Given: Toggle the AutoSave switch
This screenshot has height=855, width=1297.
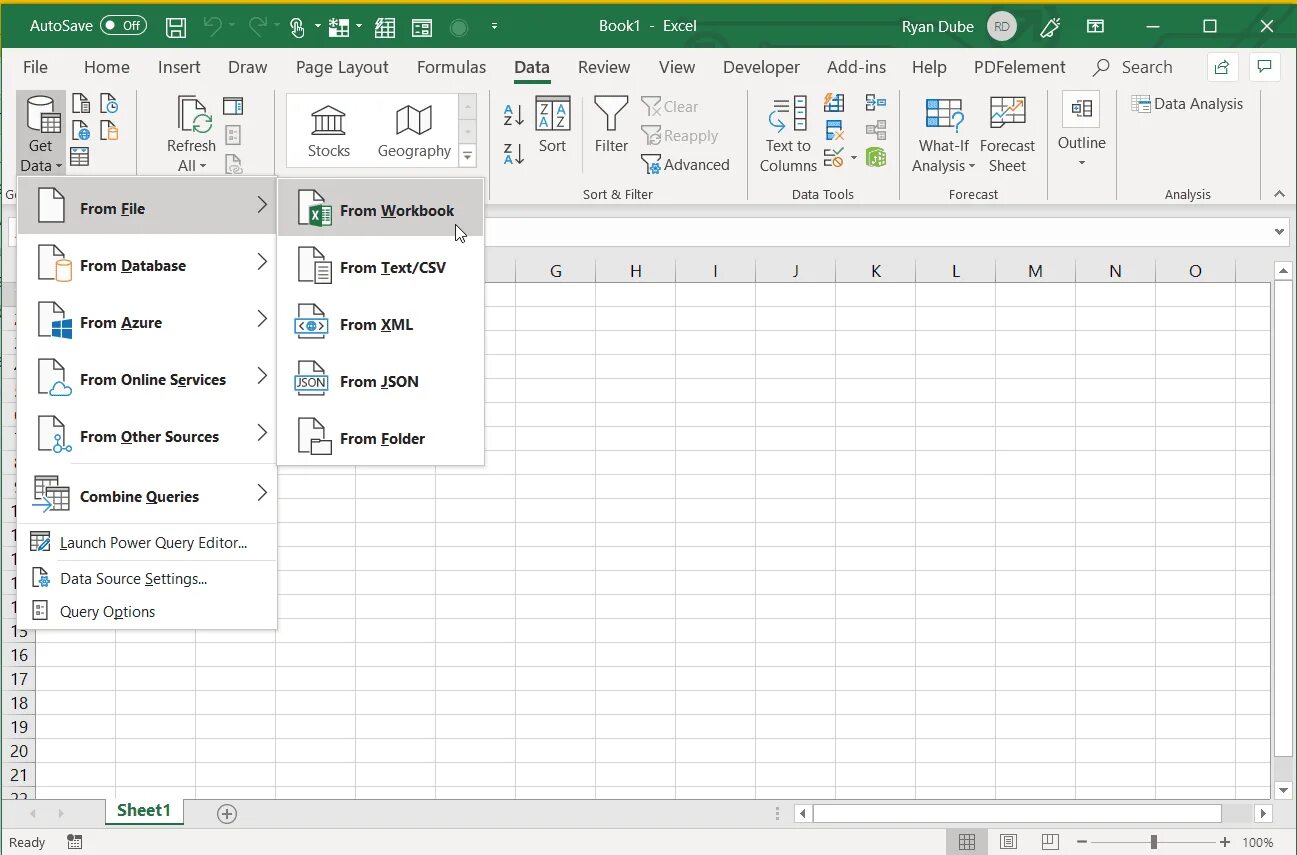Looking at the screenshot, I should pyautogui.click(x=123, y=26).
